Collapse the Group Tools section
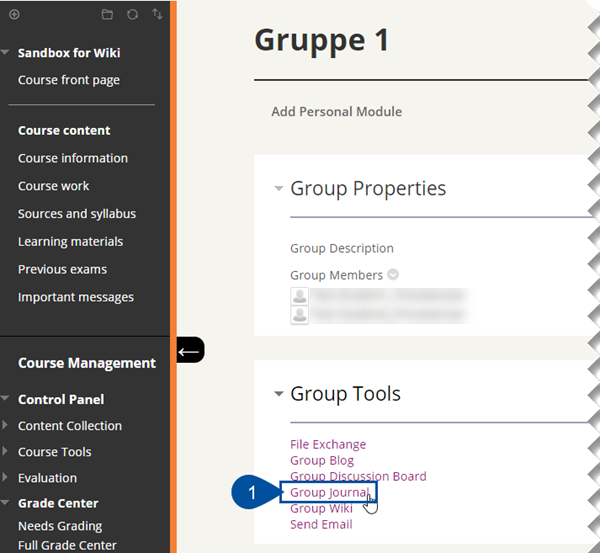Screen dimensions: 600x553 279,393
